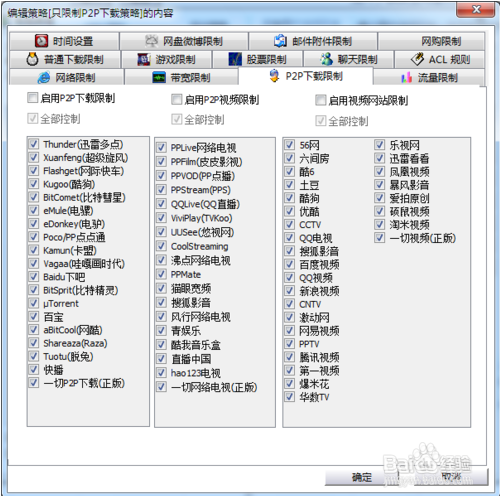Uncheck 优酷 in the video sites list
Image resolution: width=500 pixels, height=496 pixels.
(x=289, y=211)
